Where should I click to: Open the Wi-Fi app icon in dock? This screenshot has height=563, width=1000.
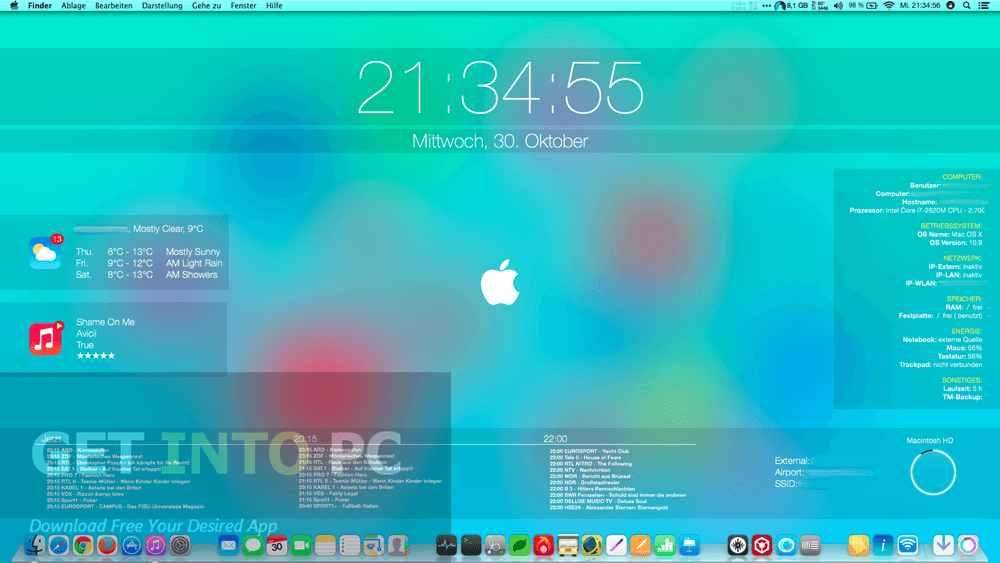[x=908, y=545]
